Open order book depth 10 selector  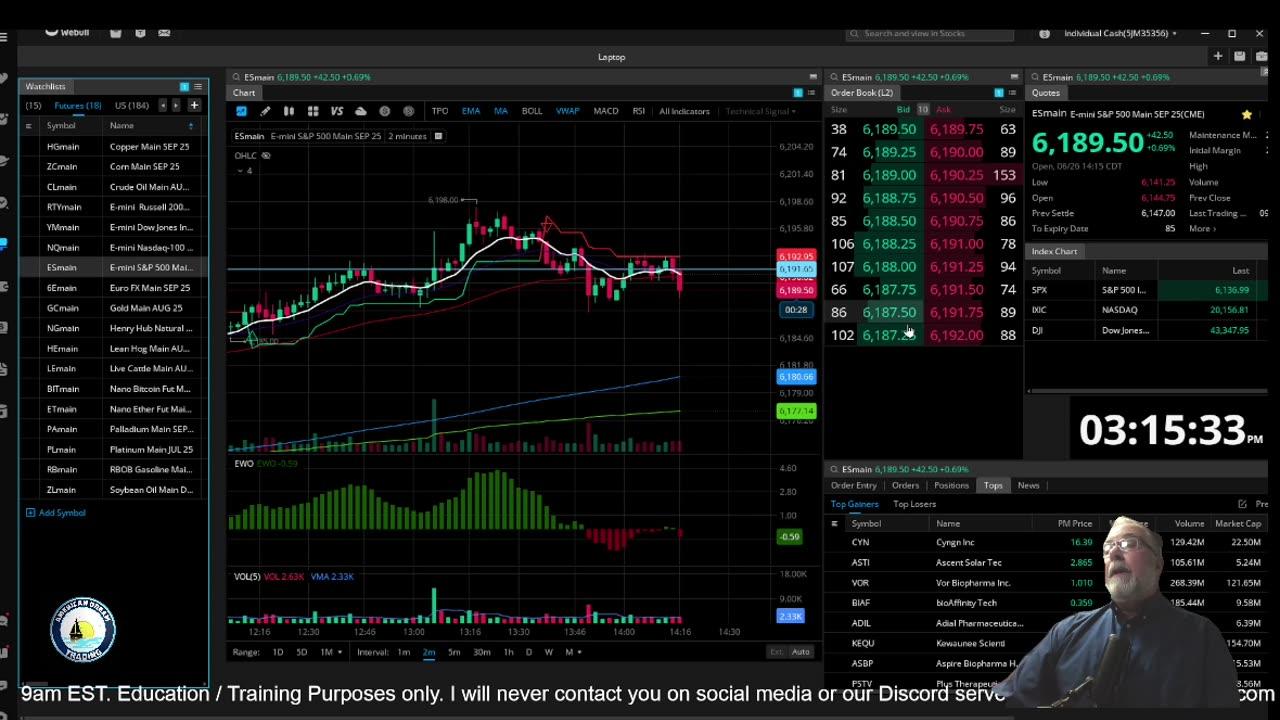[923, 109]
